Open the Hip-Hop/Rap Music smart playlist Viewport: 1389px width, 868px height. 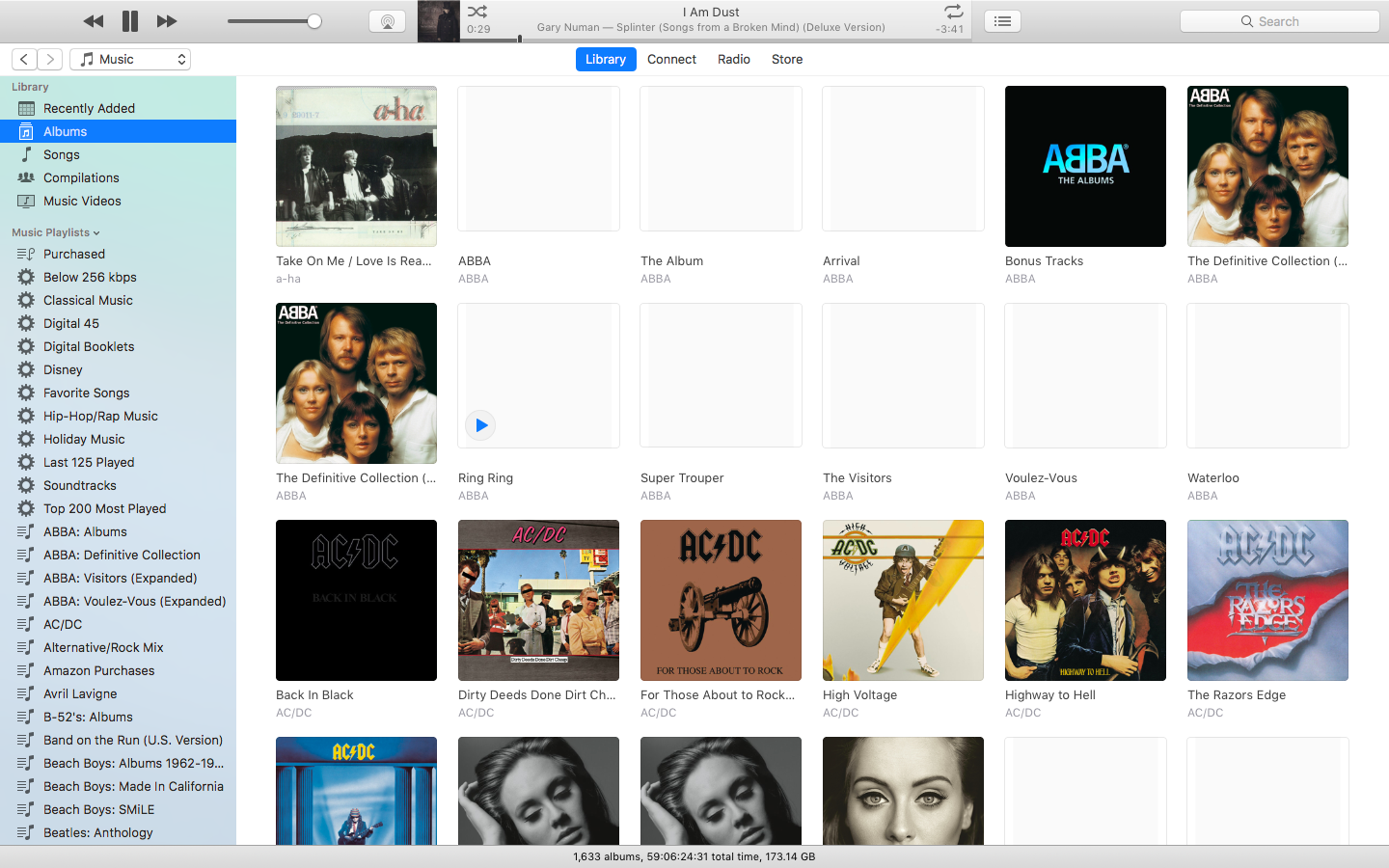tap(118, 416)
